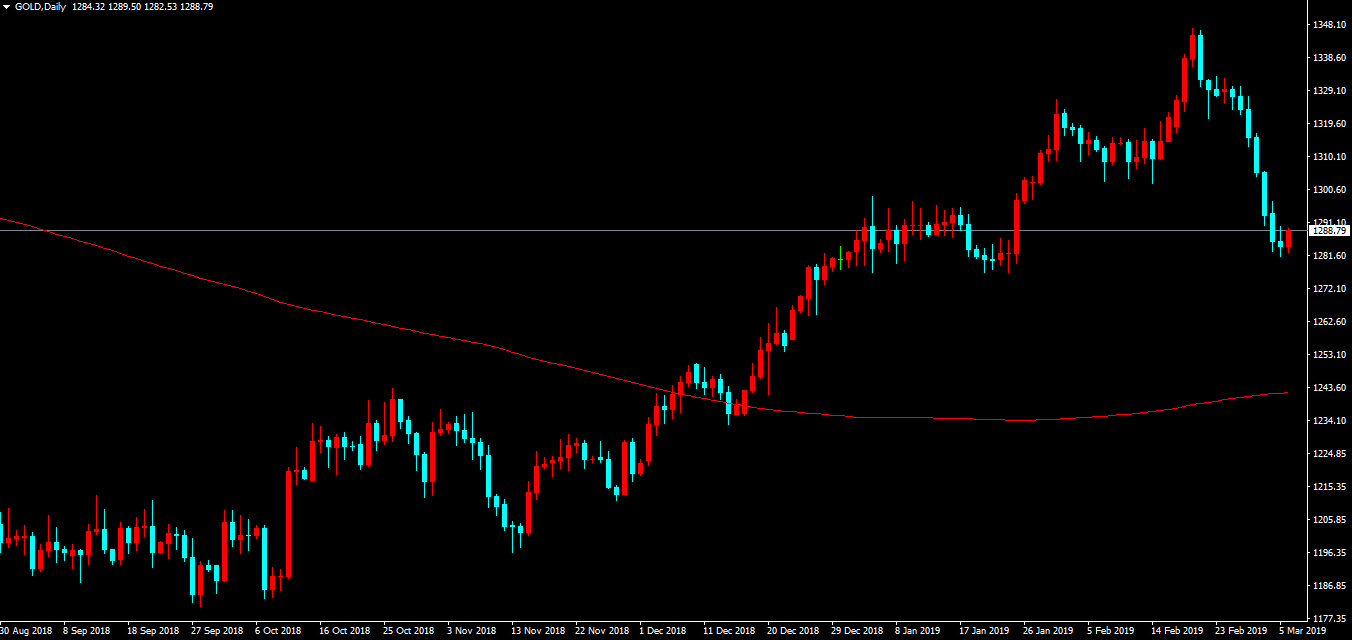Click the 1300.60 price axis label
Viewport: 1352px width, 640px height.
1327,189
